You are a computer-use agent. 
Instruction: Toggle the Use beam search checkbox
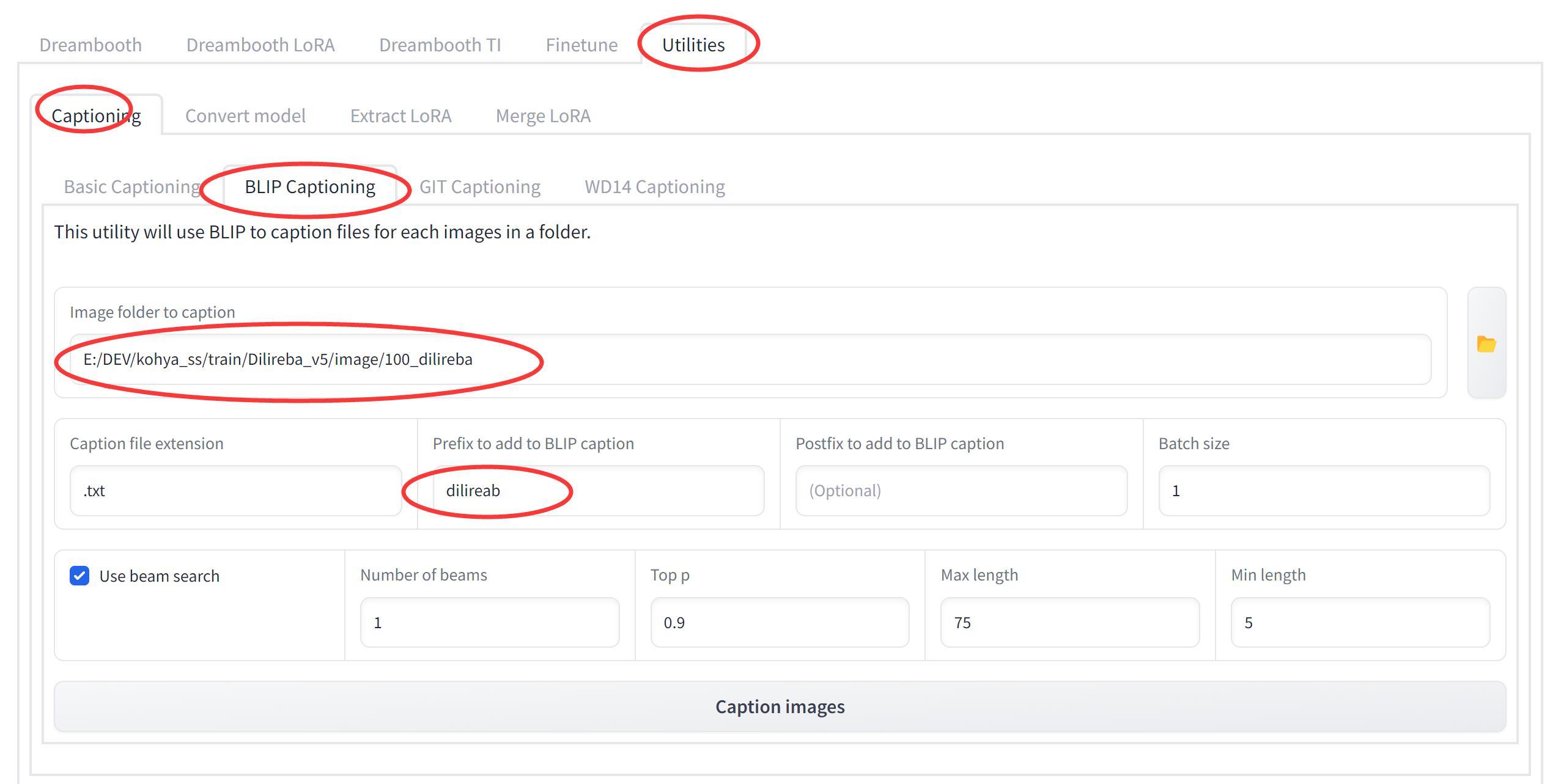pyautogui.click(x=79, y=576)
